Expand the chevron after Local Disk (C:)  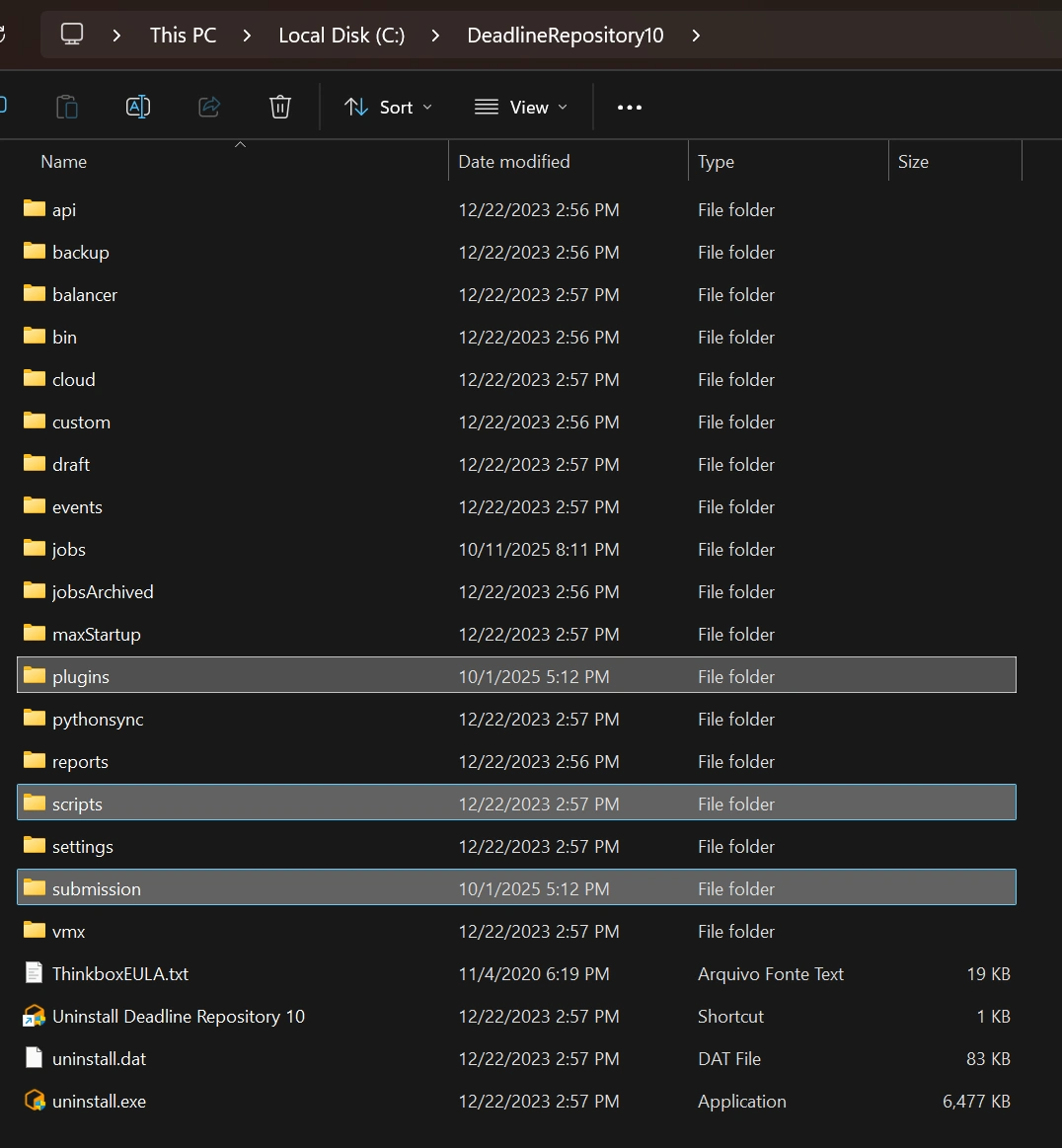click(436, 36)
